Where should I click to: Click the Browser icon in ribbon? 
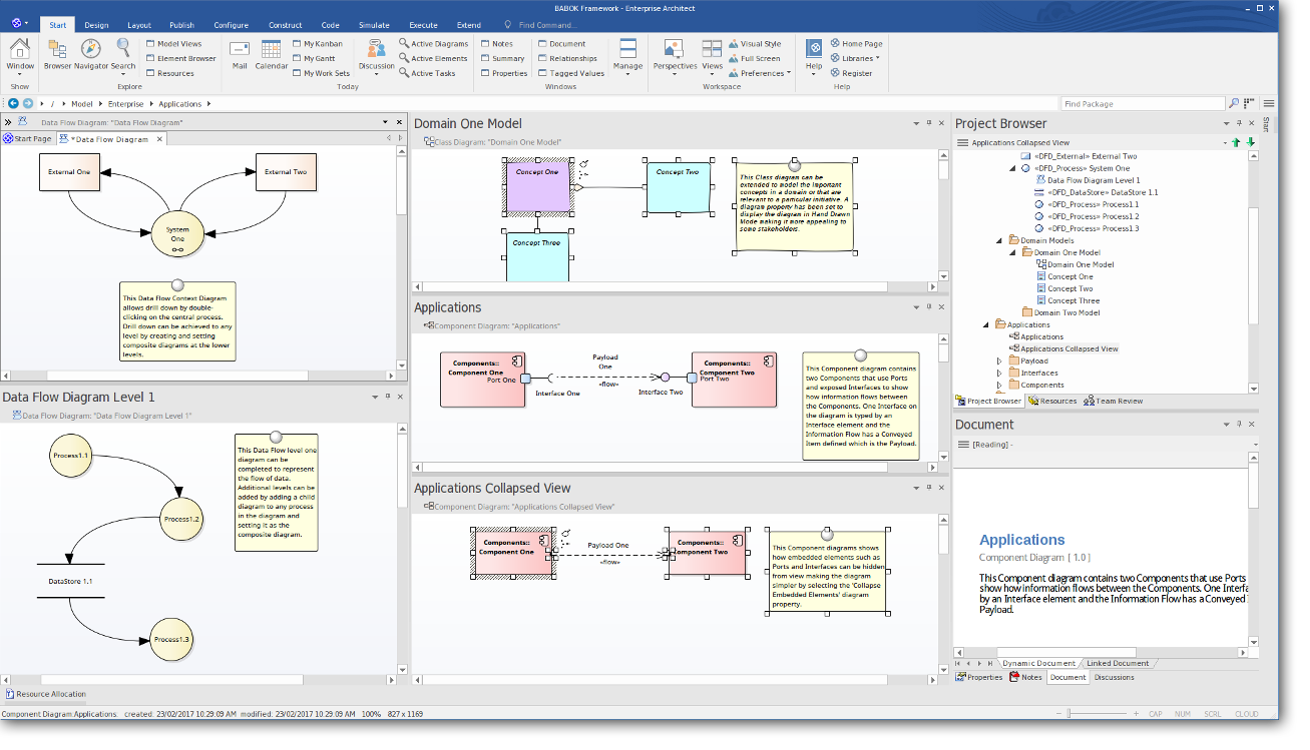tap(57, 50)
